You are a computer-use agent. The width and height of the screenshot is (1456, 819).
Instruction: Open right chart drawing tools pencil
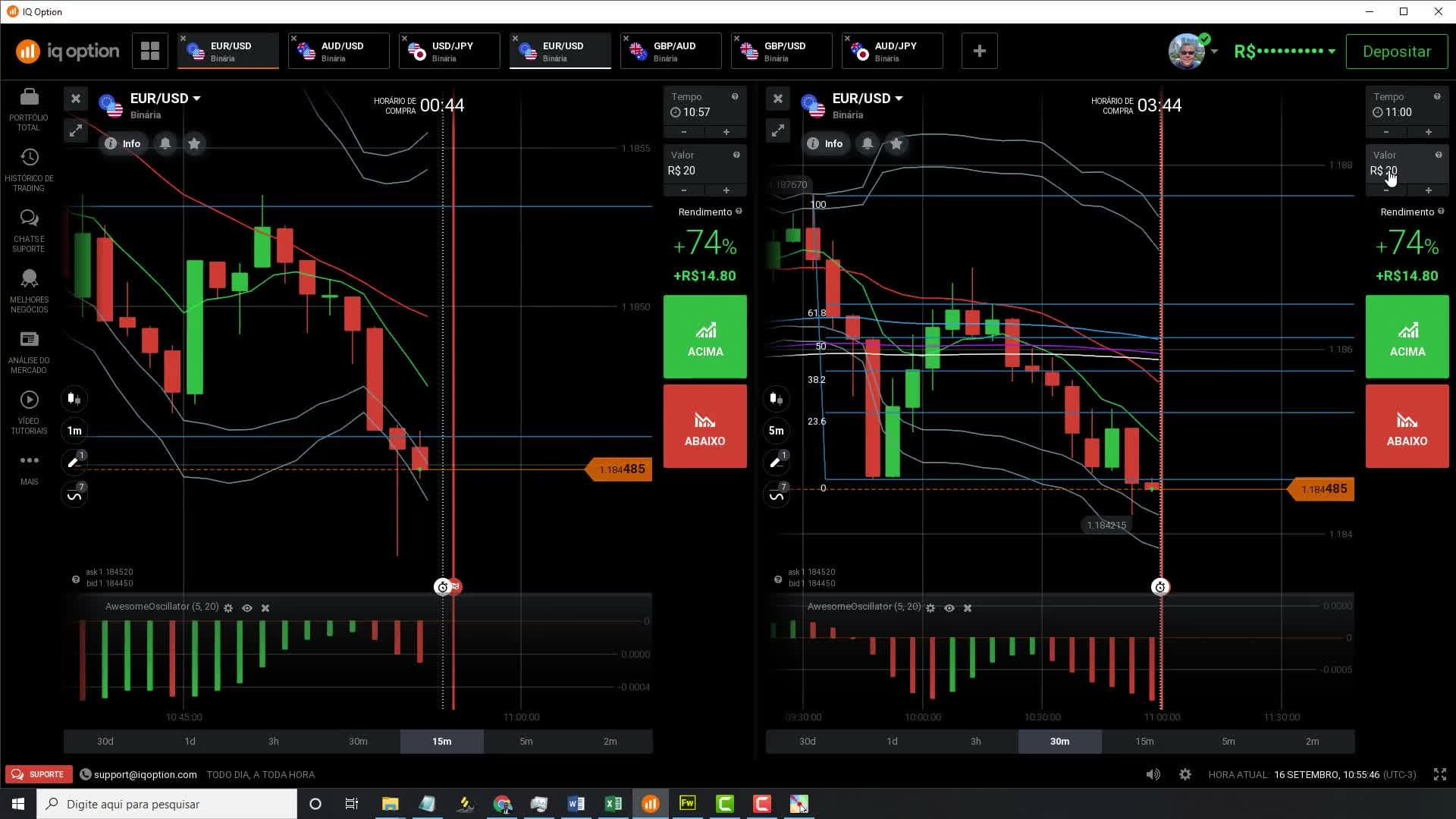pyautogui.click(x=777, y=462)
